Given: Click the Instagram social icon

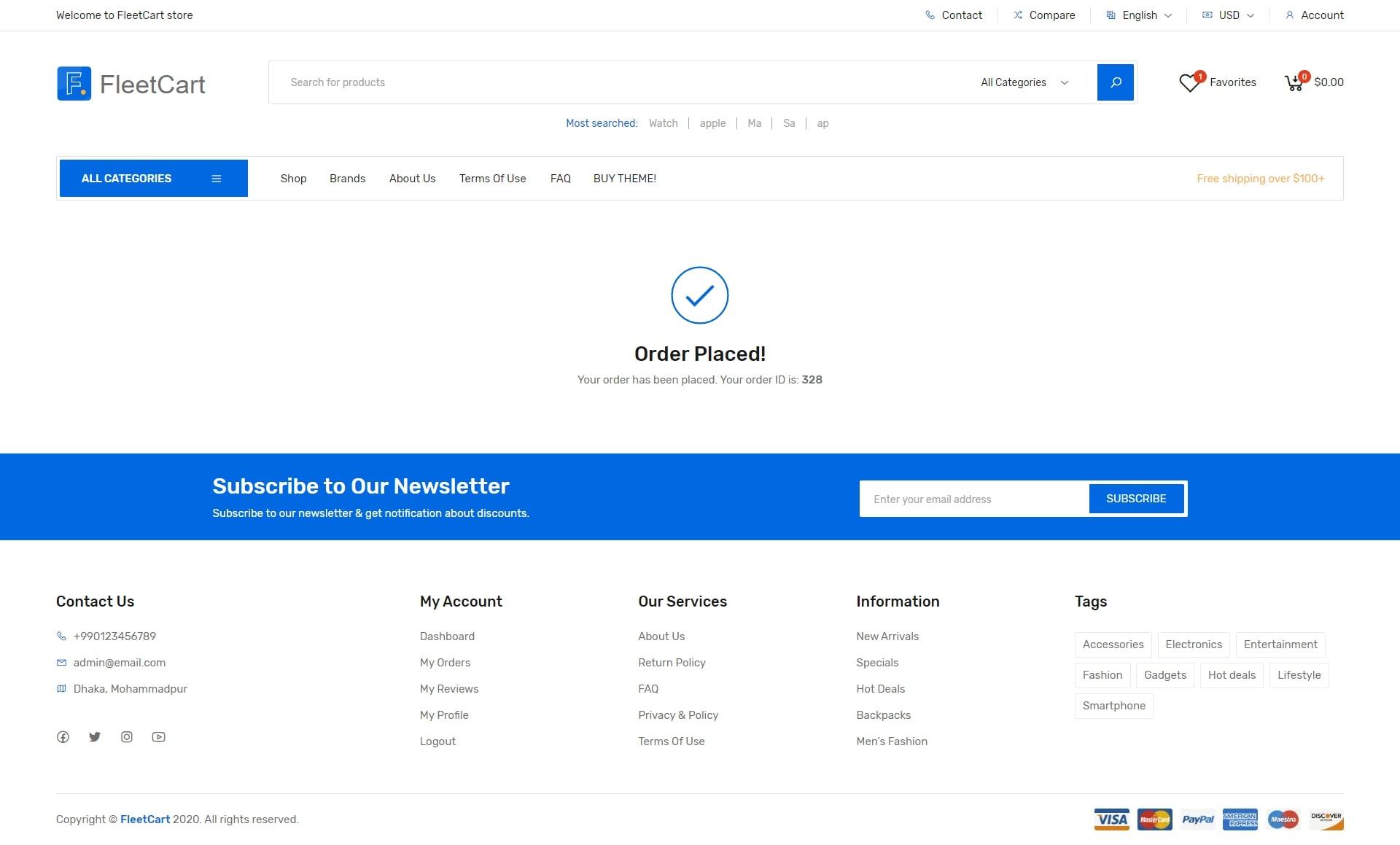Looking at the screenshot, I should (127, 736).
